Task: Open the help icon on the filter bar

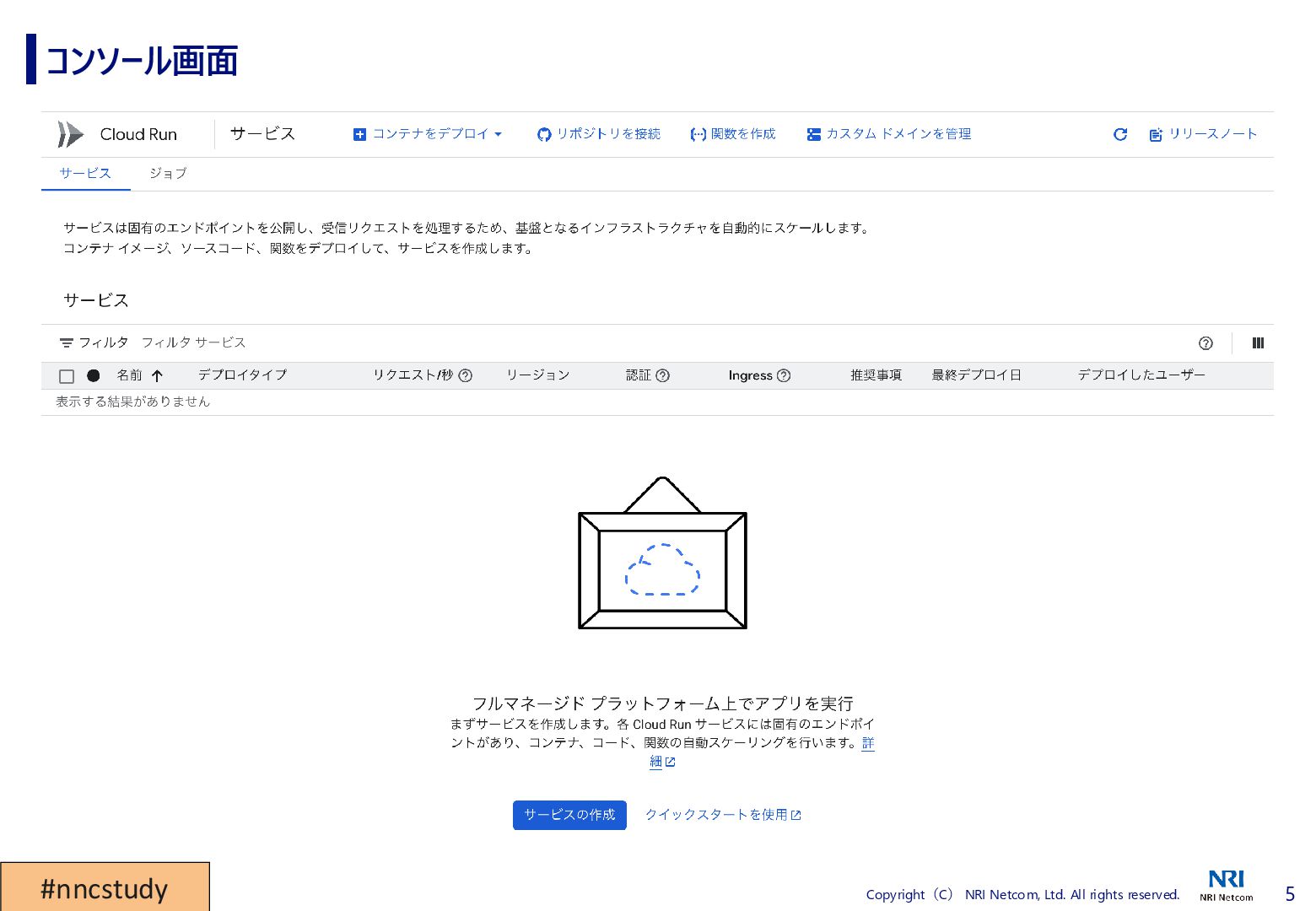Action: (1205, 343)
